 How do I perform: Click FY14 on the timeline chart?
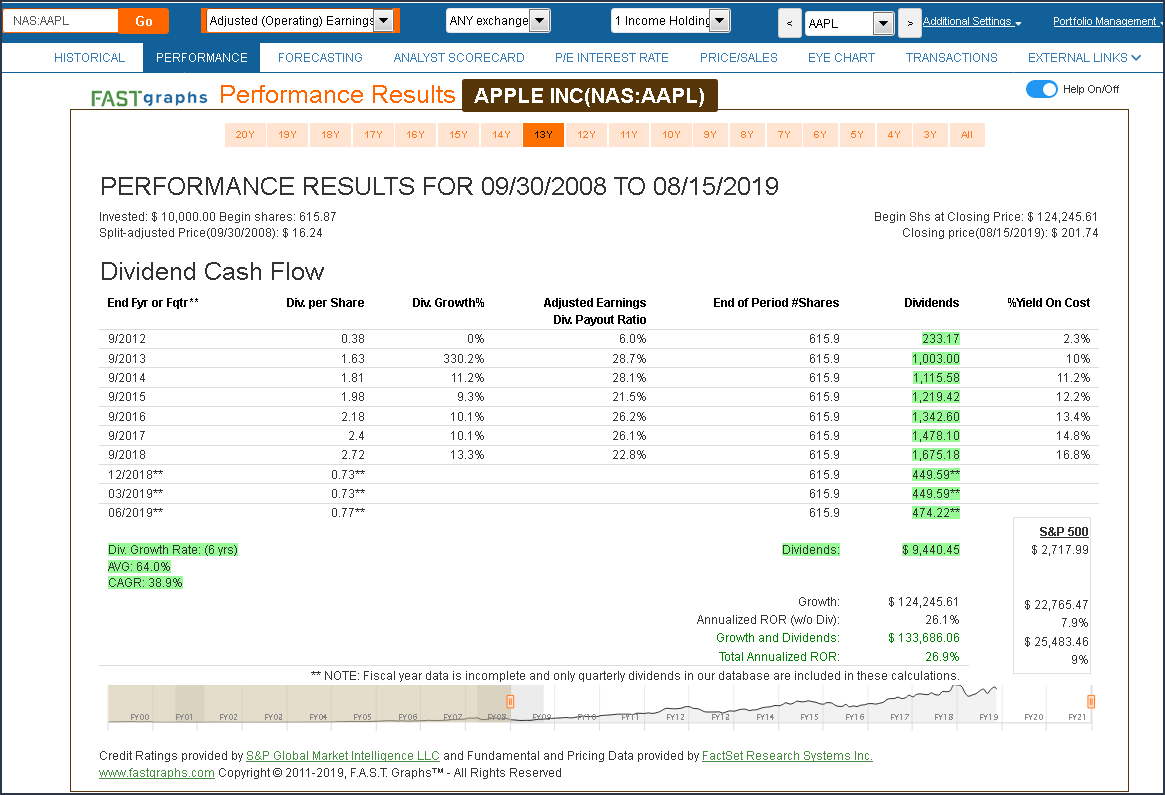pyautogui.click(x=765, y=717)
